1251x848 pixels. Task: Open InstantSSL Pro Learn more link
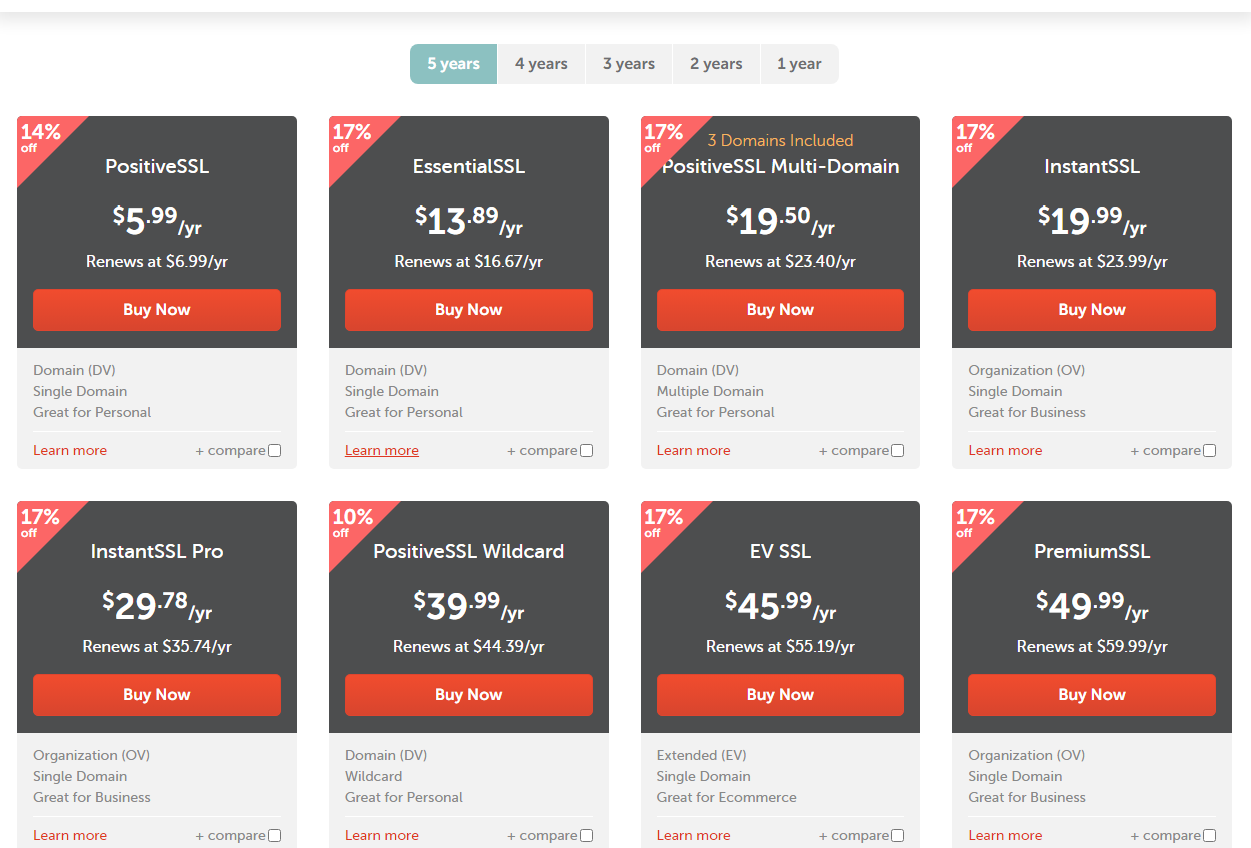(x=70, y=836)
